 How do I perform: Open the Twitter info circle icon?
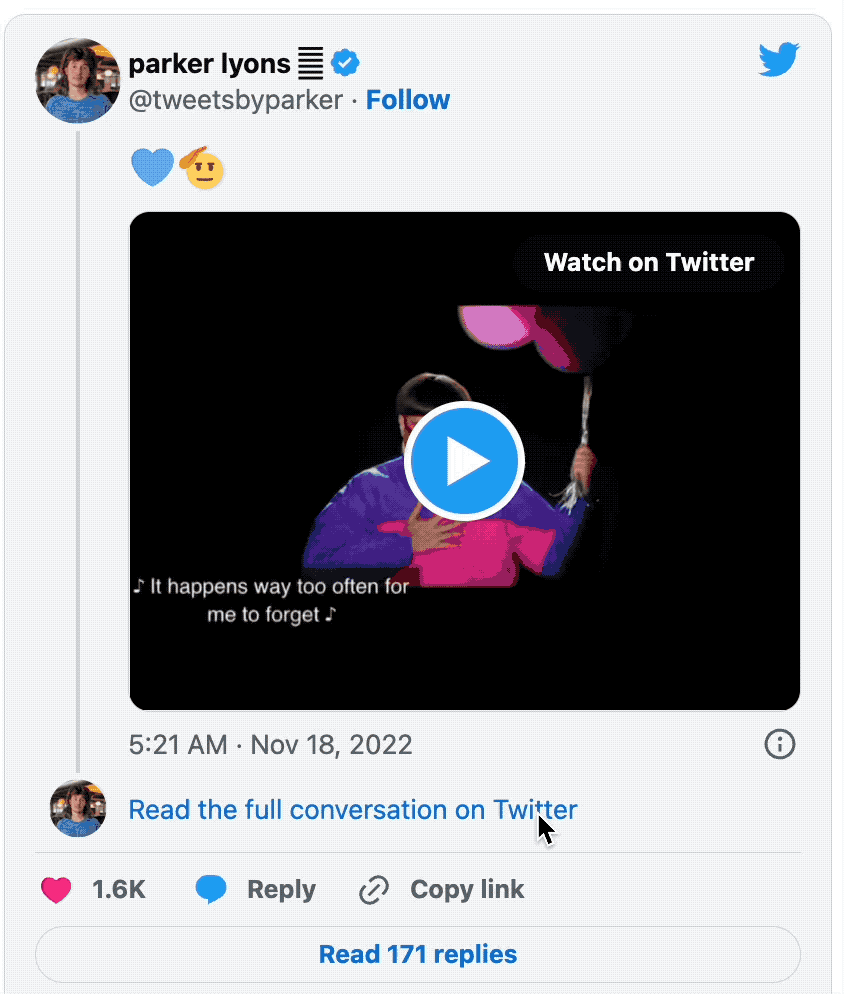779,744
